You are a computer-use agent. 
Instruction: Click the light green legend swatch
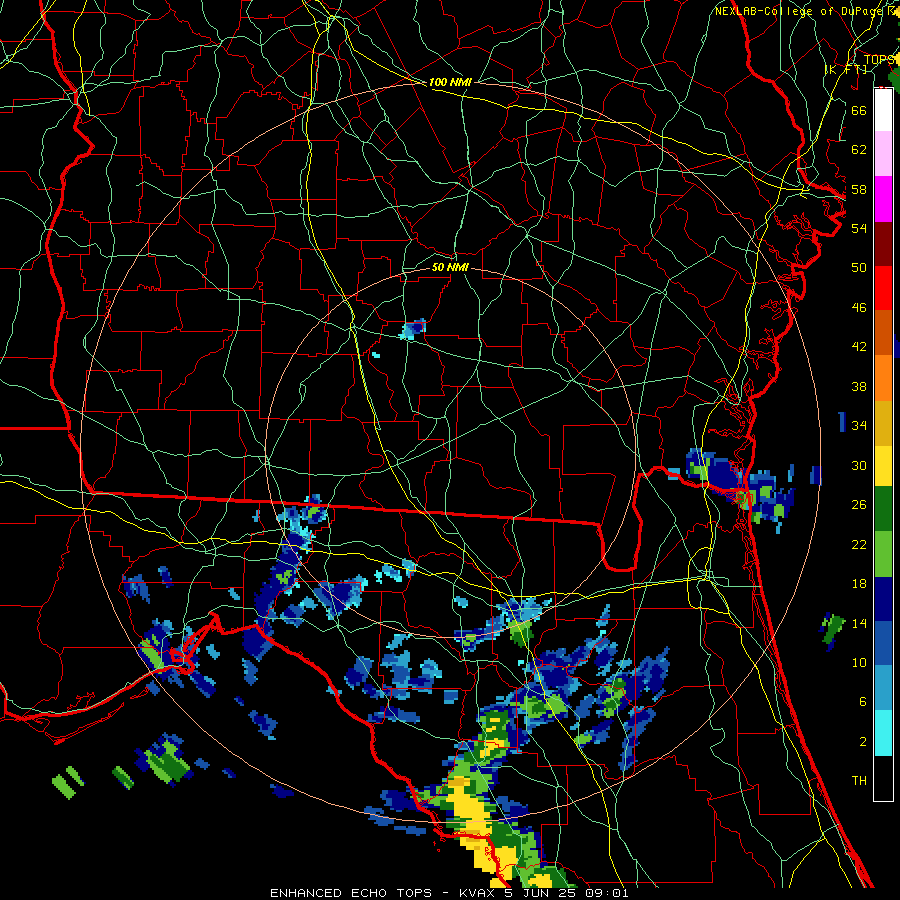(x=883, y=554)
